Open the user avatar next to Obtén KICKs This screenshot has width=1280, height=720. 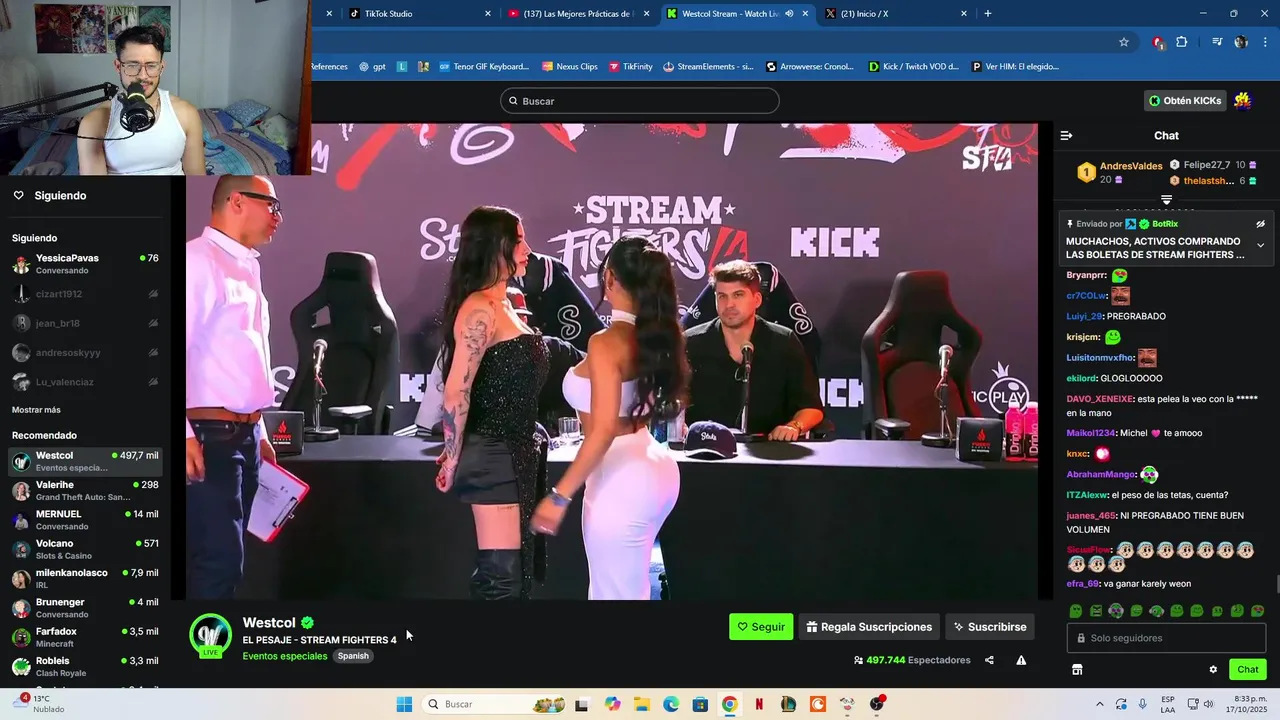[x=1243, y=100]
